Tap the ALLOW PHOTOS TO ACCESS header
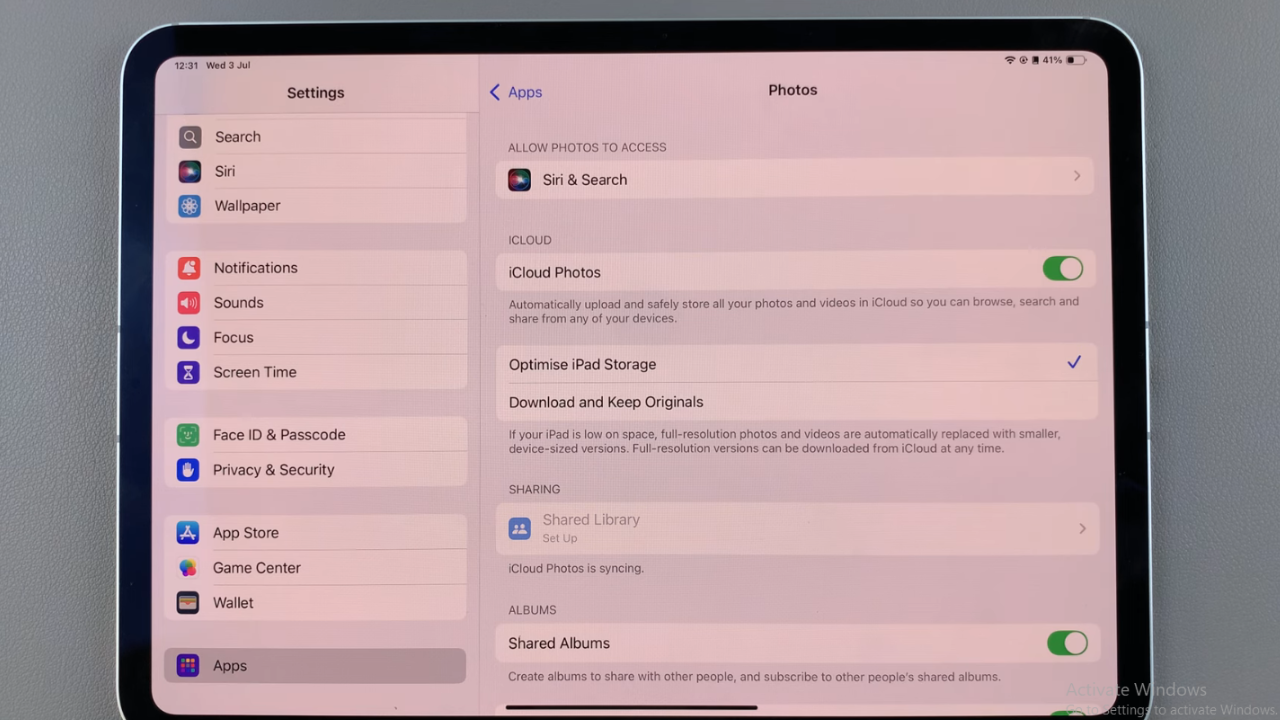 coord(587,148)
